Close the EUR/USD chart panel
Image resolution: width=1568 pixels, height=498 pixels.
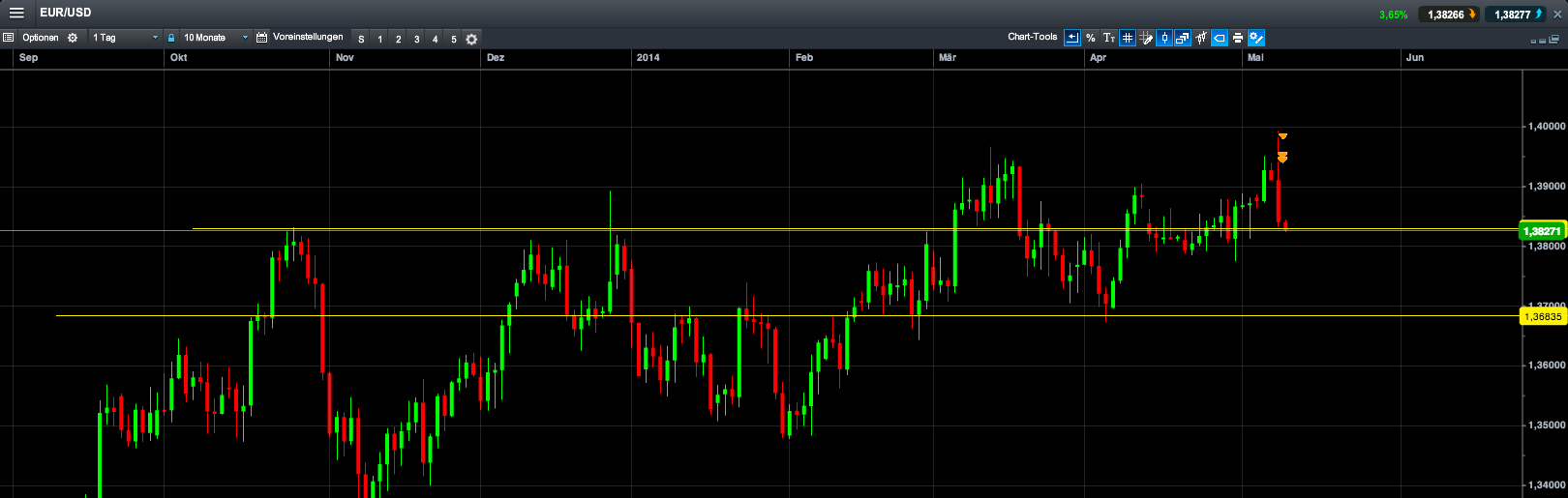(x=1557, y=15)
